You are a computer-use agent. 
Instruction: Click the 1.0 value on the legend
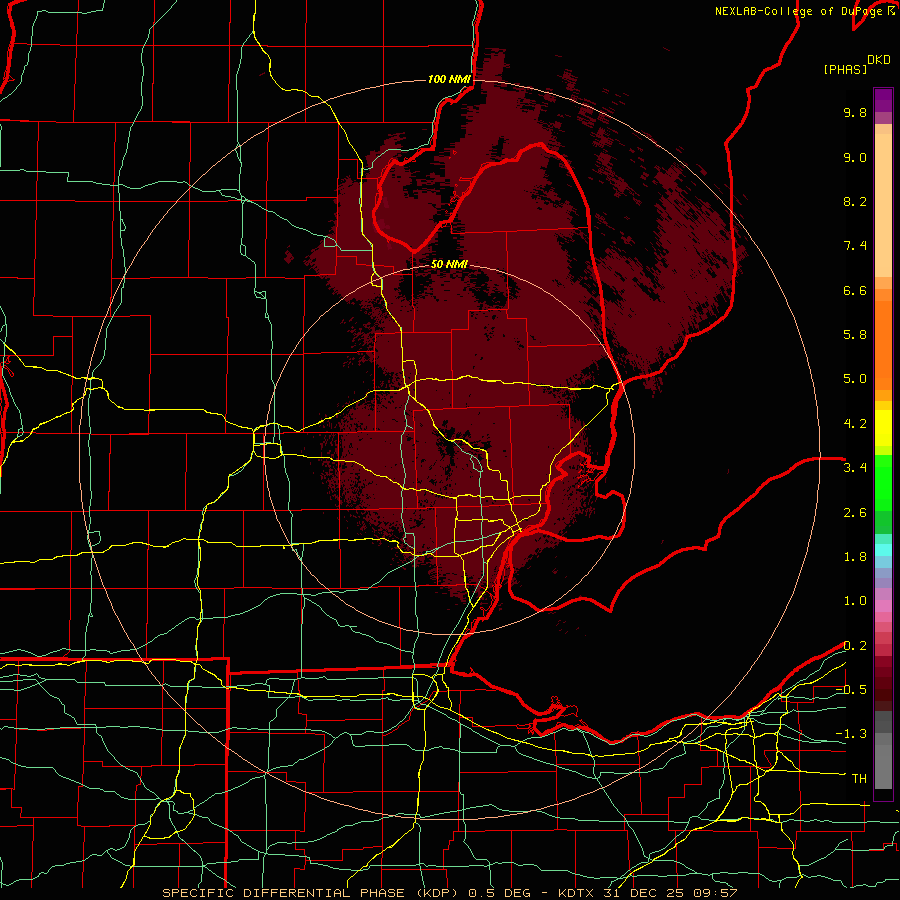coord(855,601)
